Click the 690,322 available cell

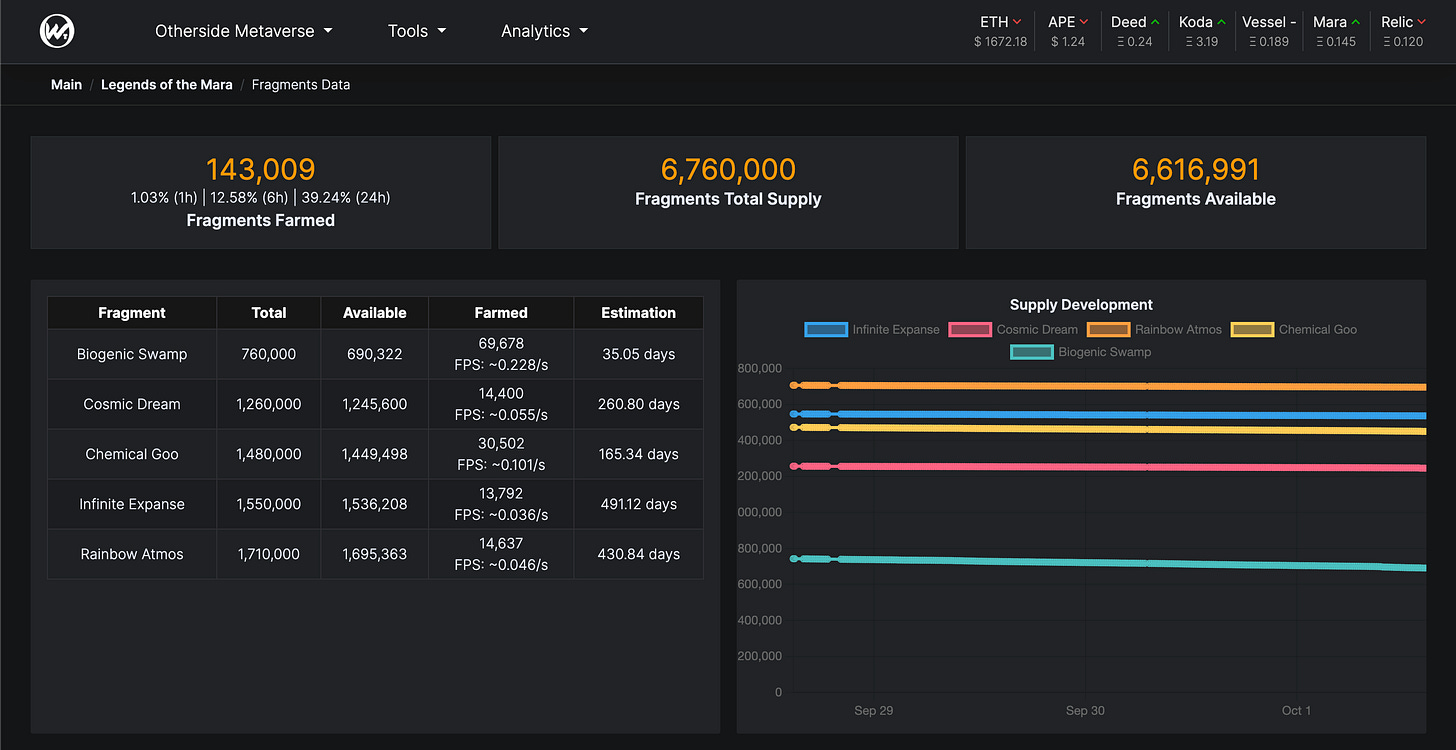click(x=375, y=354)
